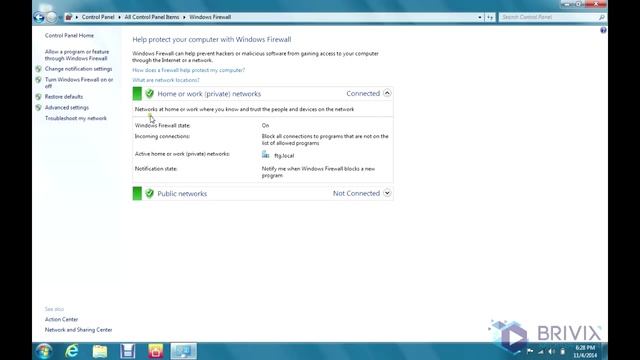
Task: Open How does a firewall help protect my computer
Action: 189,70
